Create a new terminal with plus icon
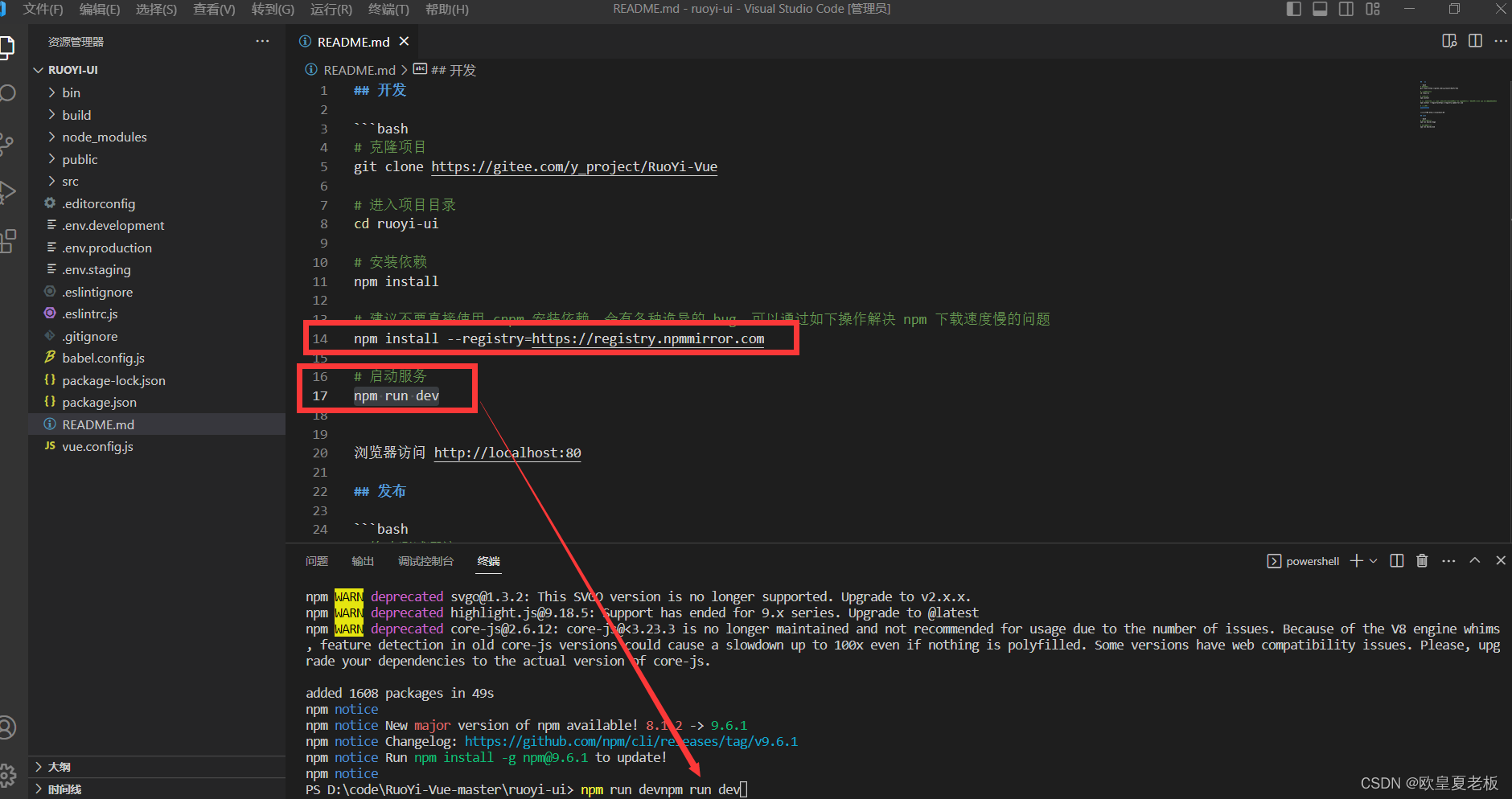Viewport: 1512px width, 799px height. pos(1356,561)
